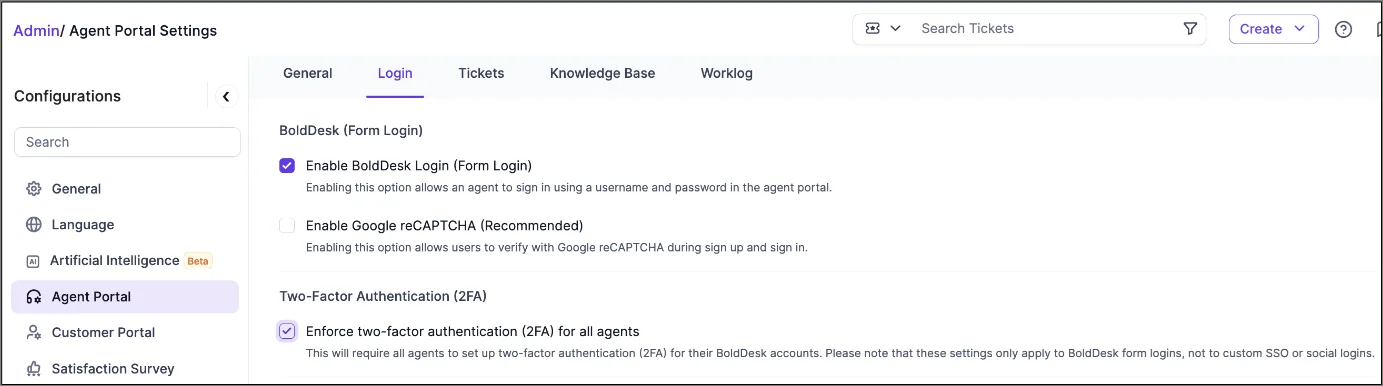Click the Admin breadcrumb link
Screen dimensions: 1383x386
tap(36, 30)
